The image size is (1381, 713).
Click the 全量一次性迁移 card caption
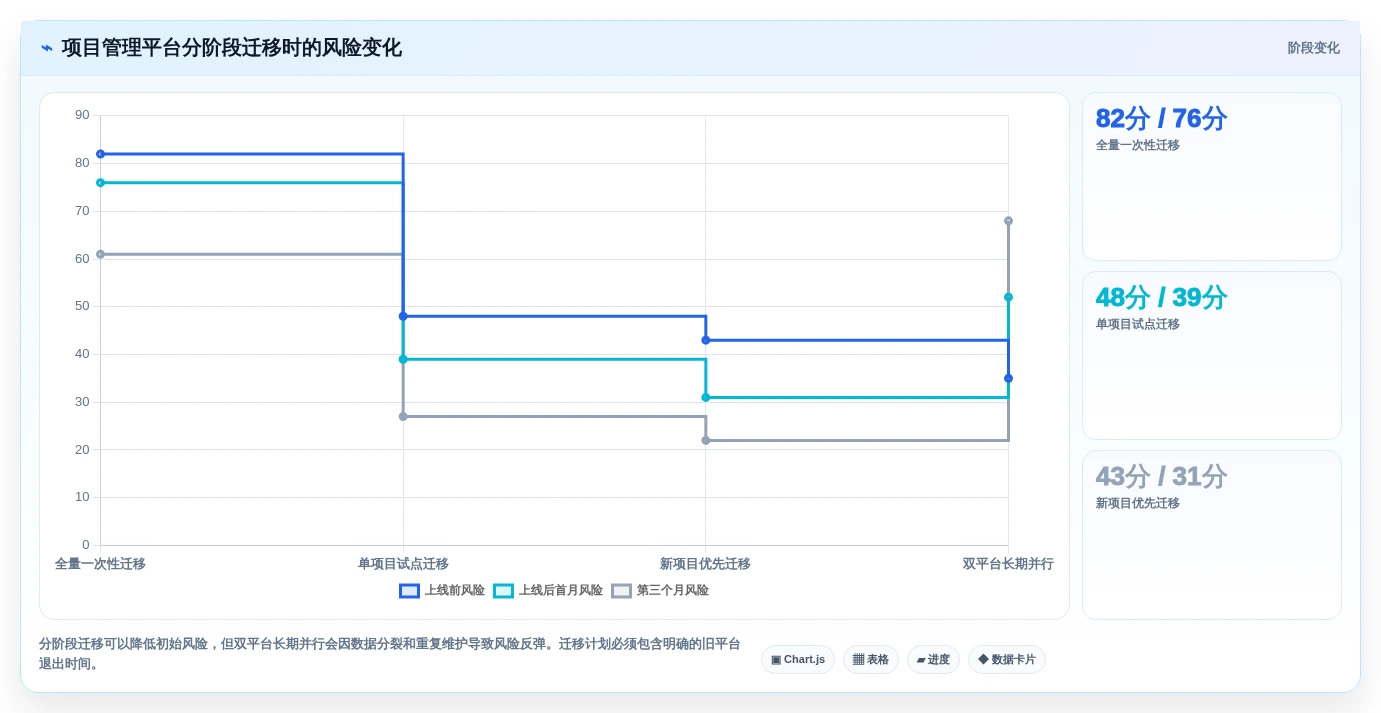click(x=1138, y=145)
